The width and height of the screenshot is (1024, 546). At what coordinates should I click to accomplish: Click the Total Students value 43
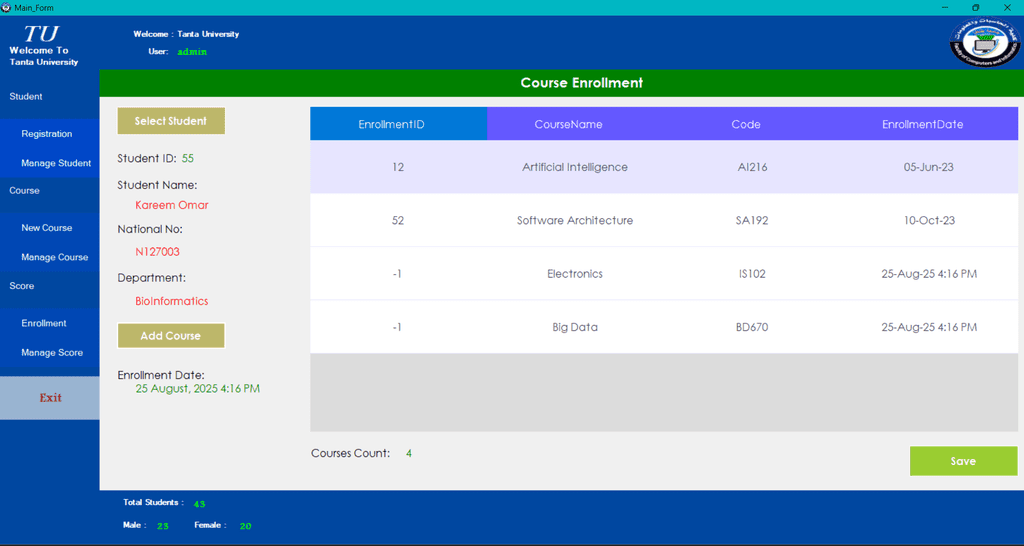(200, 504)
